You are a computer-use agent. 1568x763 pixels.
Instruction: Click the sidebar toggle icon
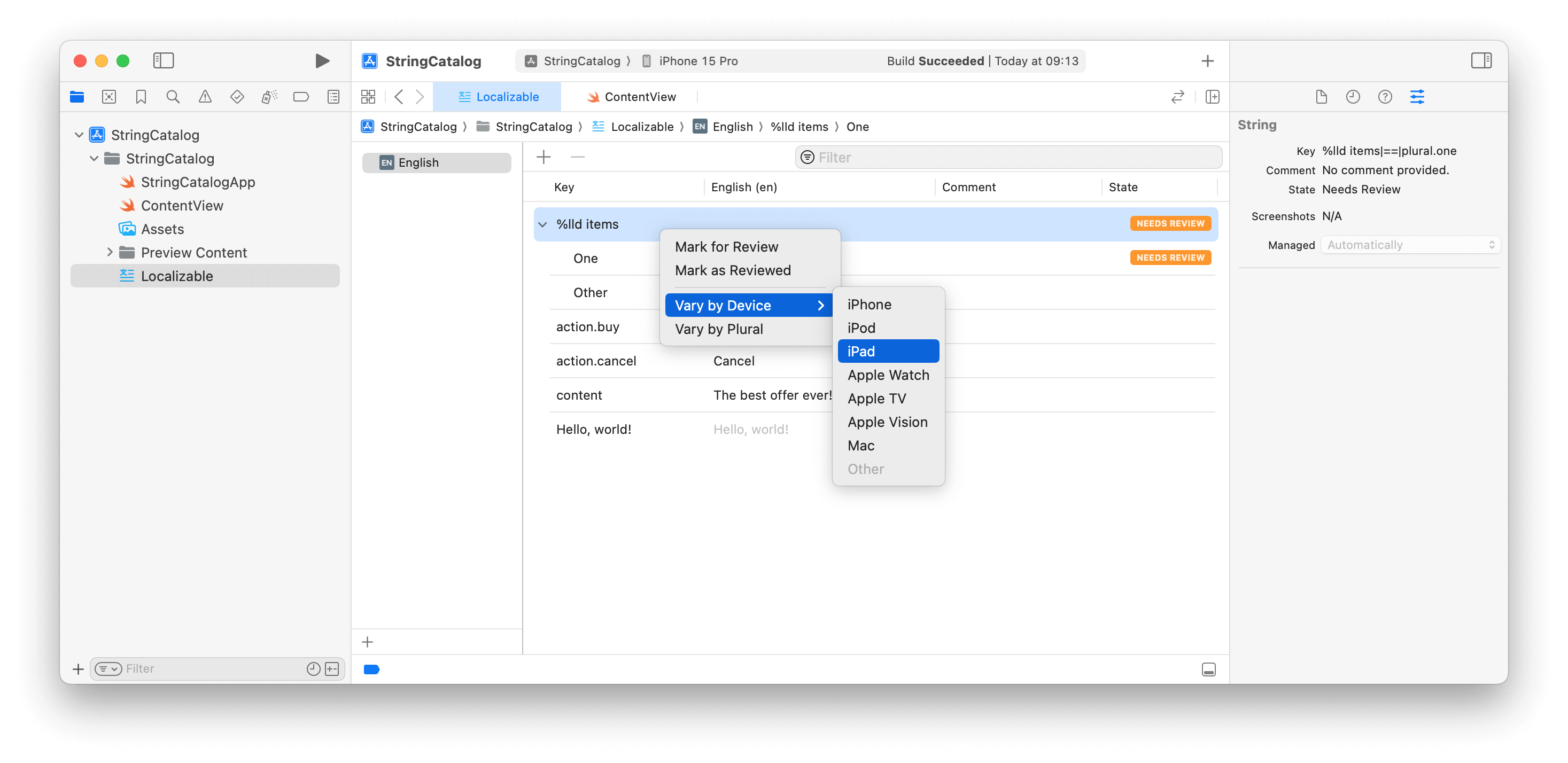[163, 60]
